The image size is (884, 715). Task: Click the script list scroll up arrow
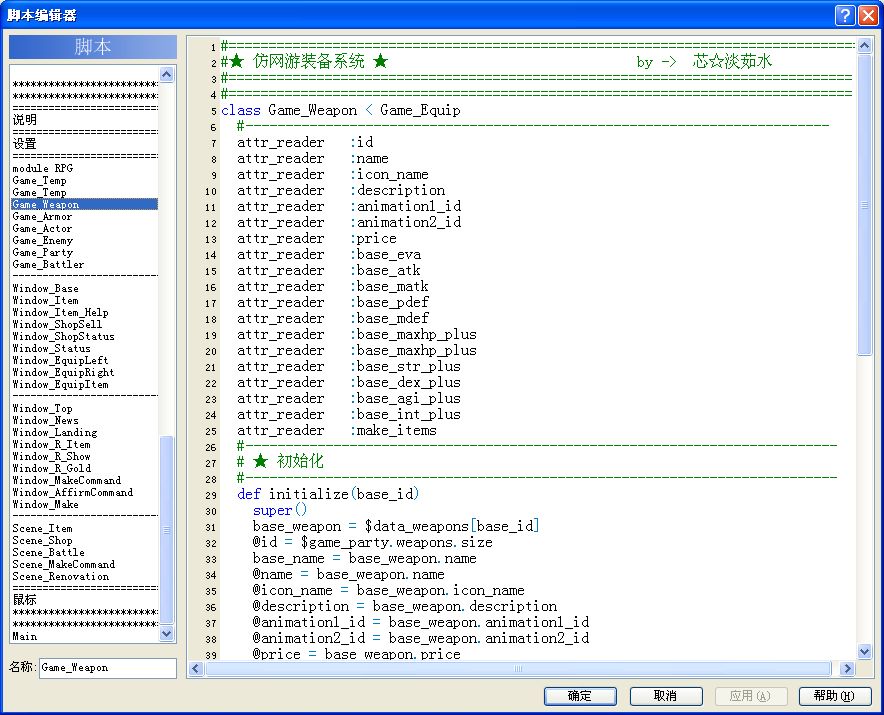(166, 74)
